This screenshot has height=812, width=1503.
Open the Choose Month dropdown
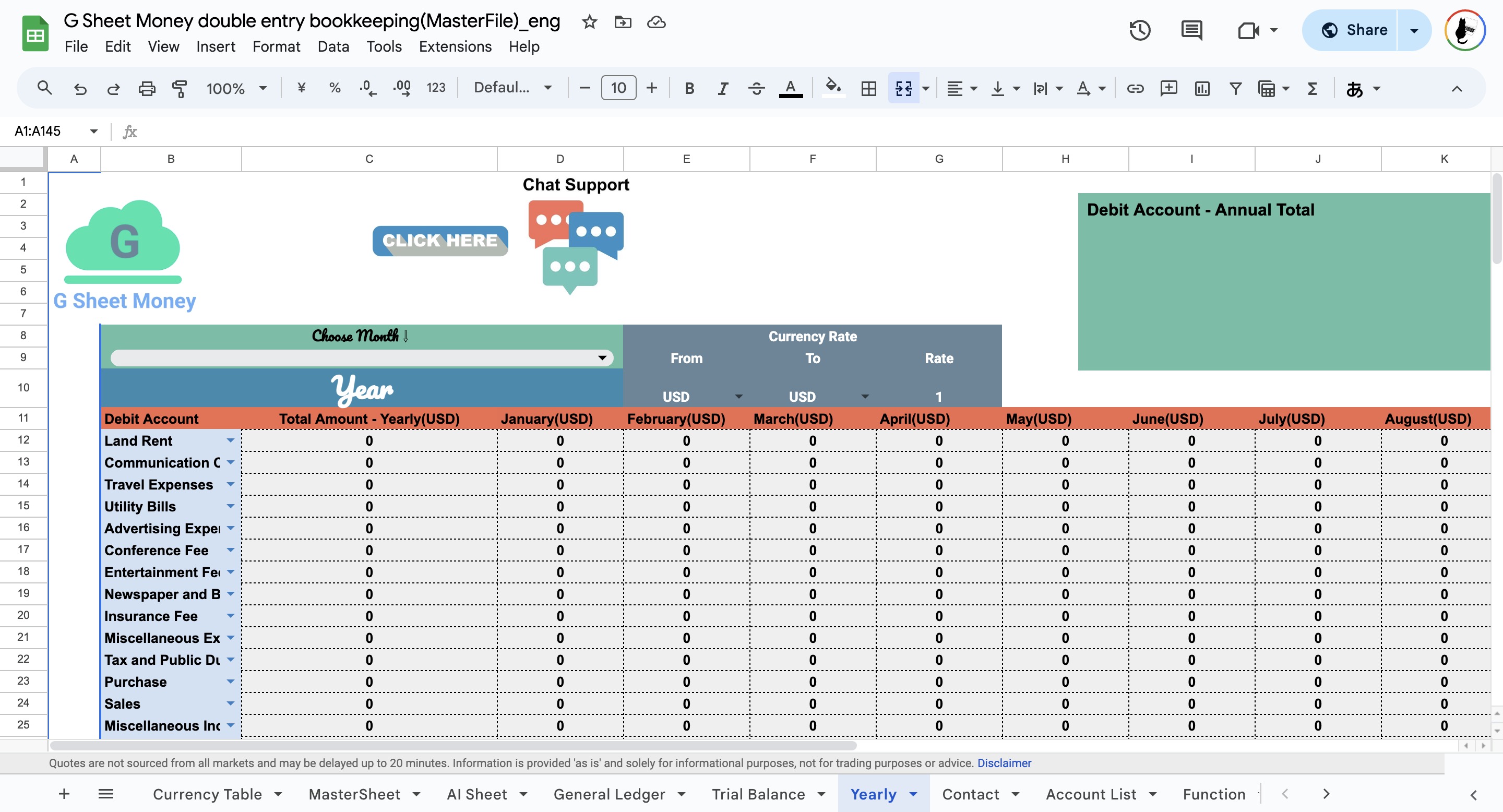tap(602, 357)
